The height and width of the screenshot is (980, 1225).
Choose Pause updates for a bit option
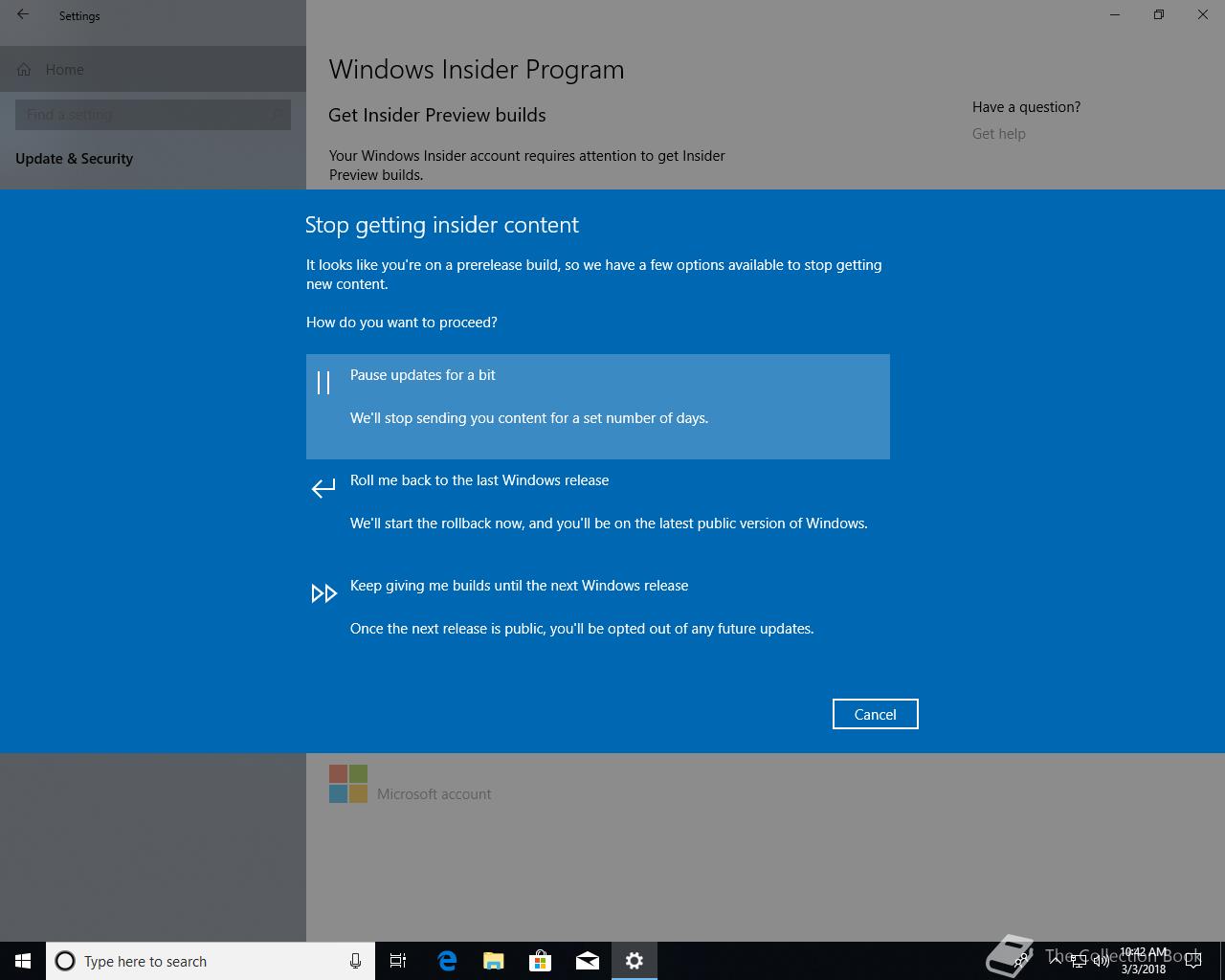(597, 407)
